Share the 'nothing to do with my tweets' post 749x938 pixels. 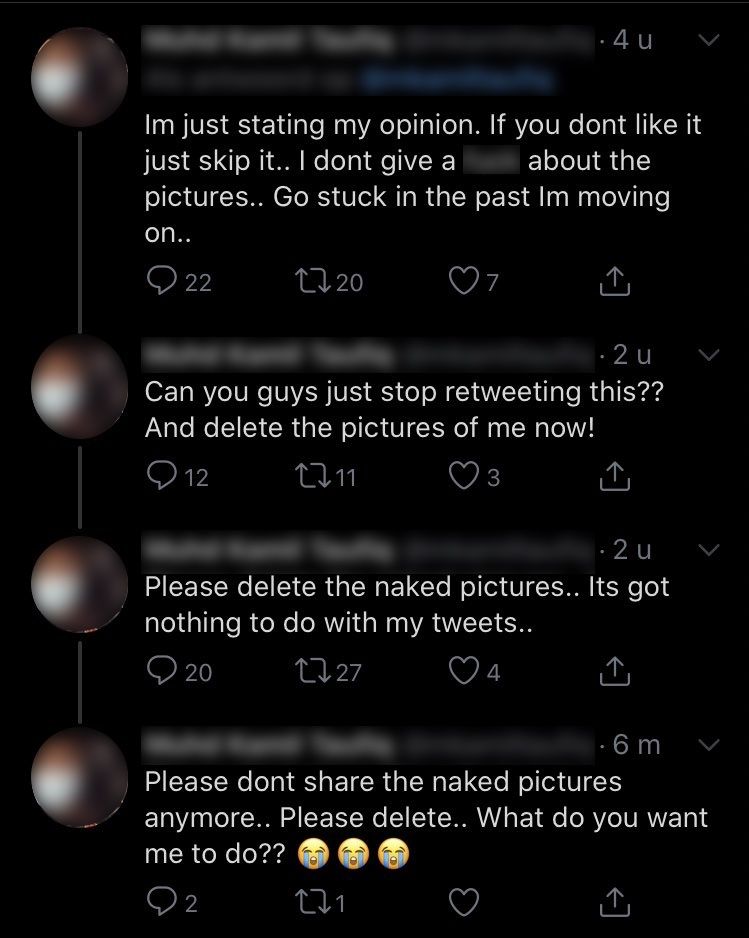click(615, 672)
